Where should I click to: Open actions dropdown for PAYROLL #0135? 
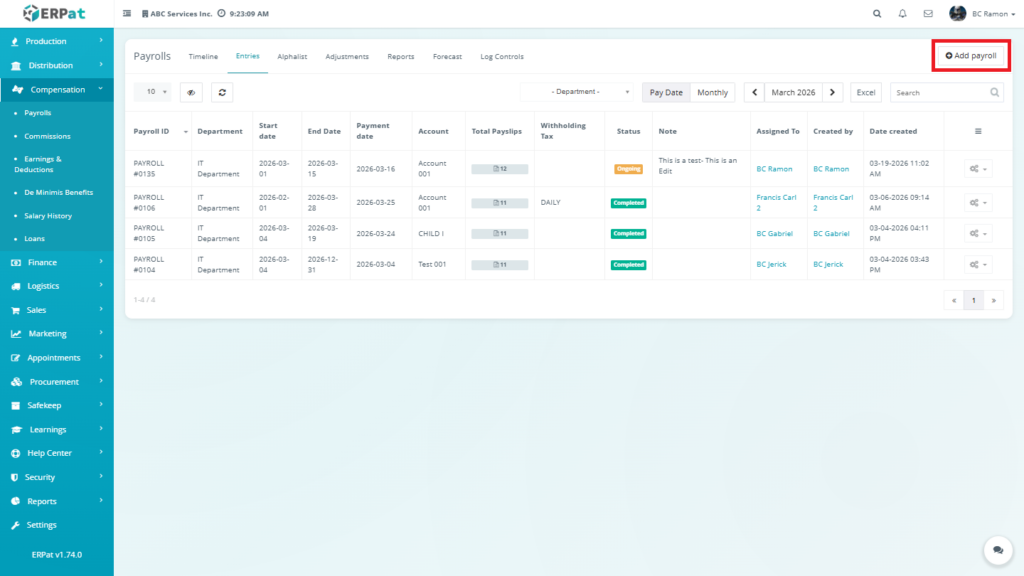tap(977, 169)
